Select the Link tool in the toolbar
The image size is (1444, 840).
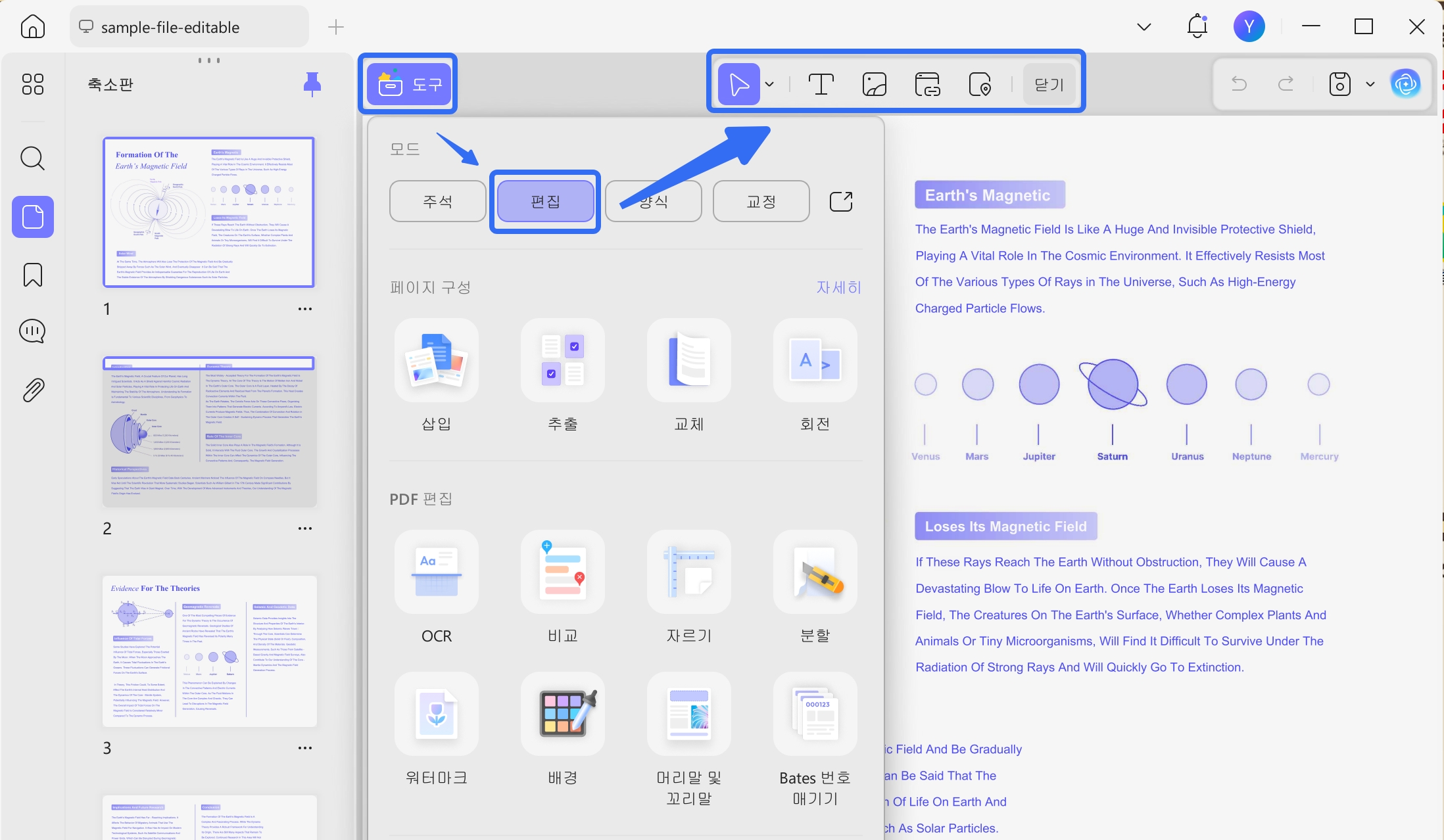click(x=927, y=83)
